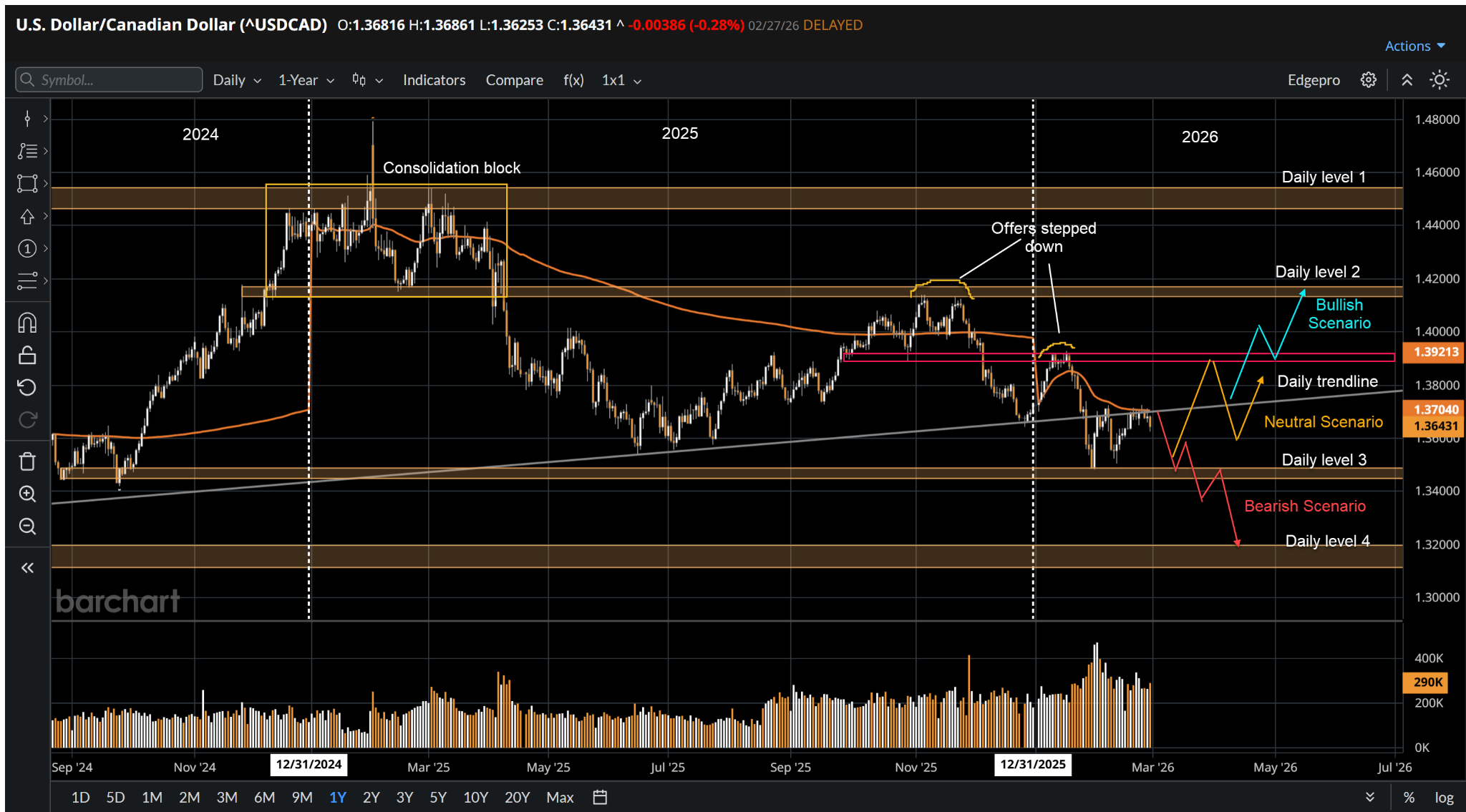
Task: Expand the 1-Year period dropdown
Action: 306,80
